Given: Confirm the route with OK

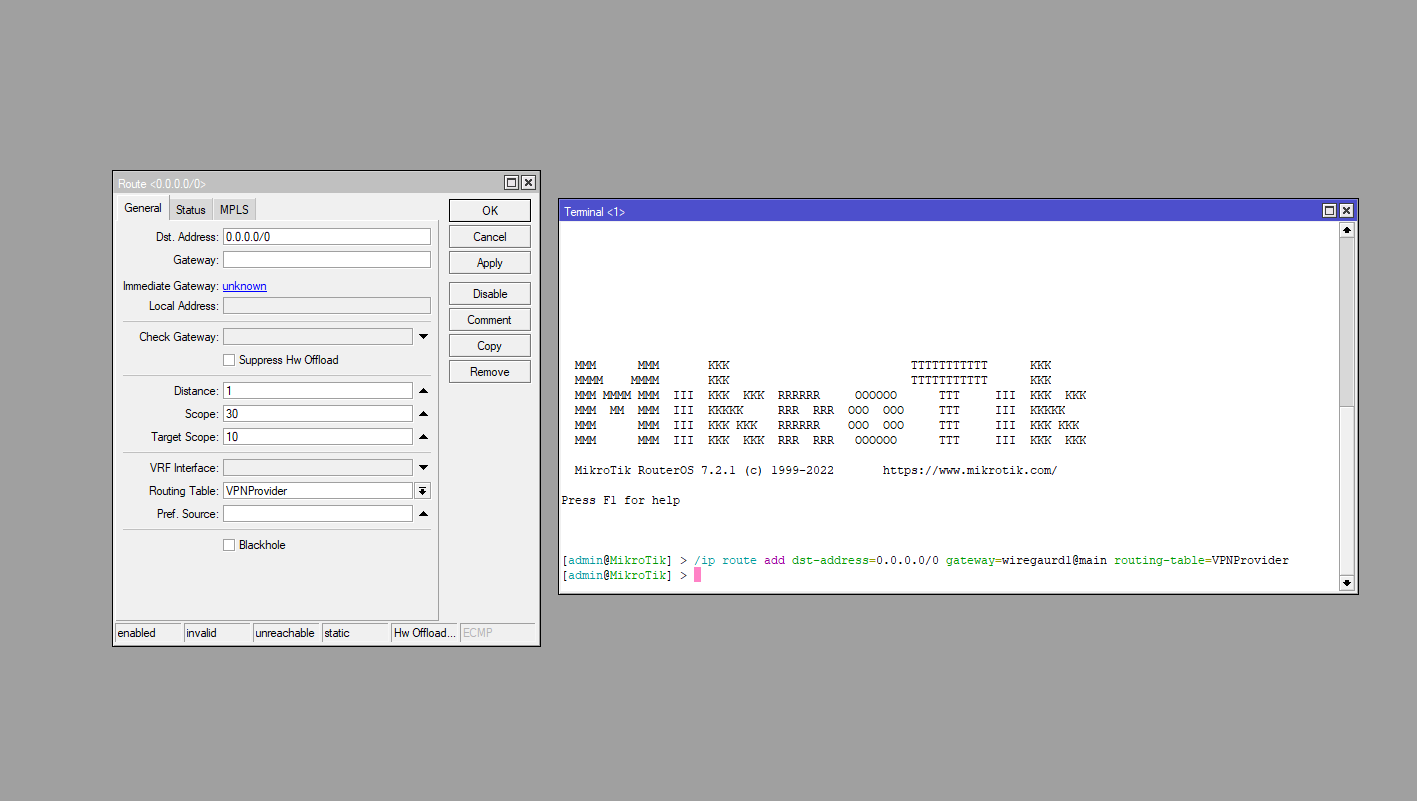Looking at the screenshot, I should tap(490, 211).
